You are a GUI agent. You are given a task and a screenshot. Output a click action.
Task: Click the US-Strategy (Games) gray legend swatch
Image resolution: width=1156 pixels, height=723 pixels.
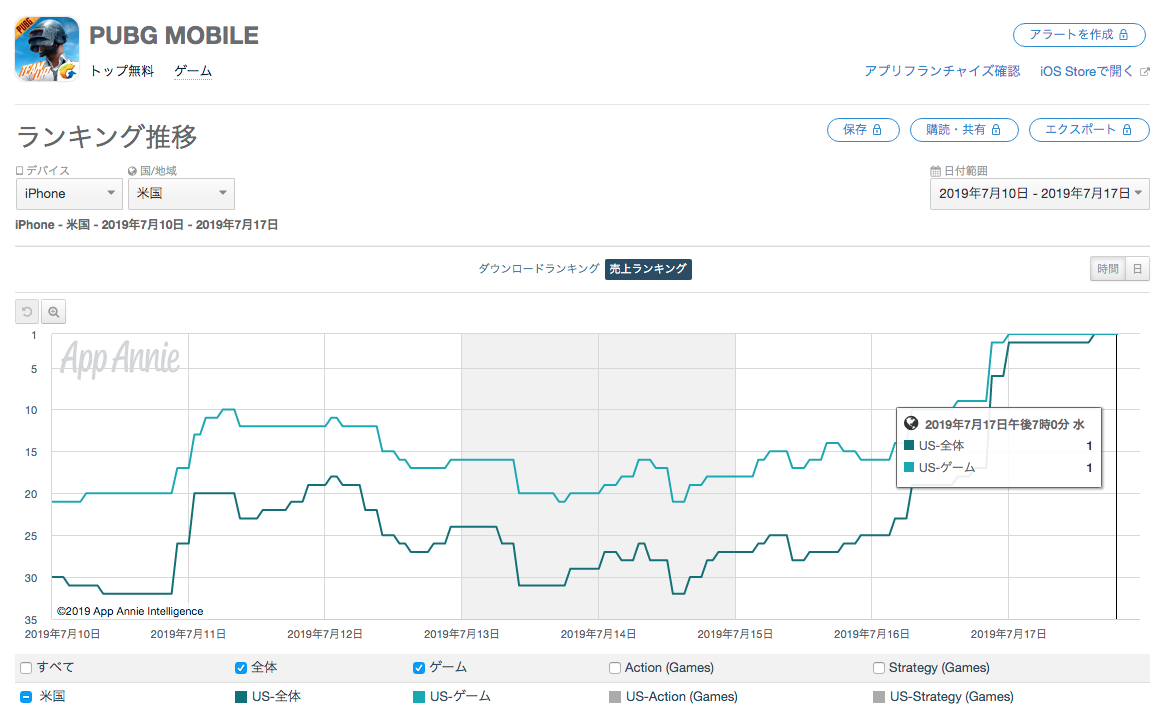tap(879, 697)
